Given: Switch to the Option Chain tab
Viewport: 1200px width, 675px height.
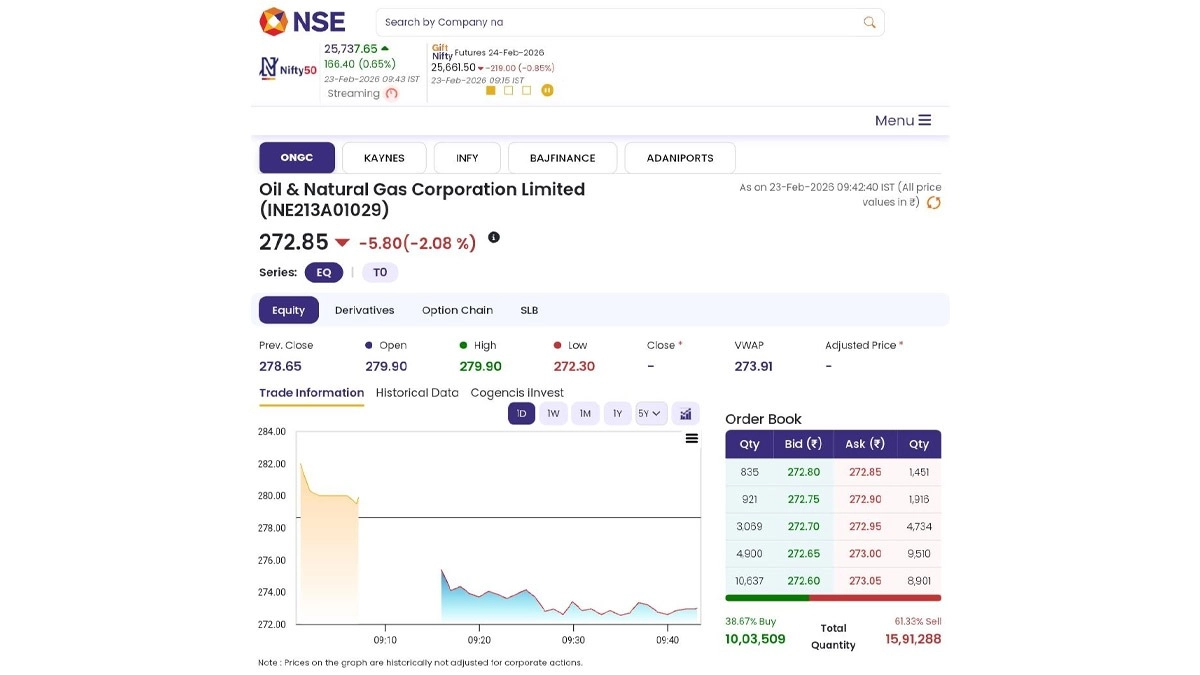Looking at the screenshot, I should tap(457, 310).
